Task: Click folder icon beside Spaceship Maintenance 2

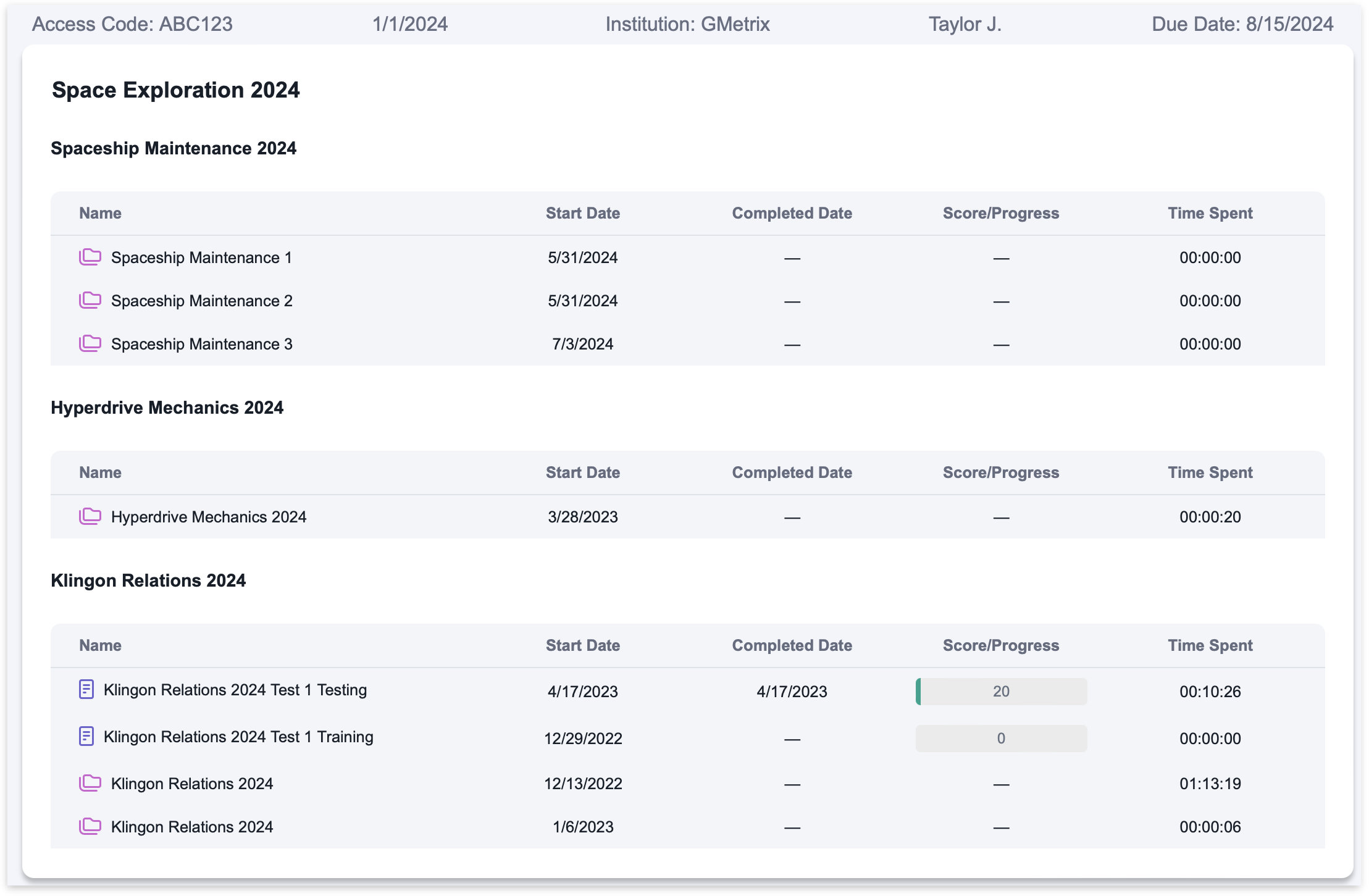Action: pyautogui.click(x=90, y=300)
